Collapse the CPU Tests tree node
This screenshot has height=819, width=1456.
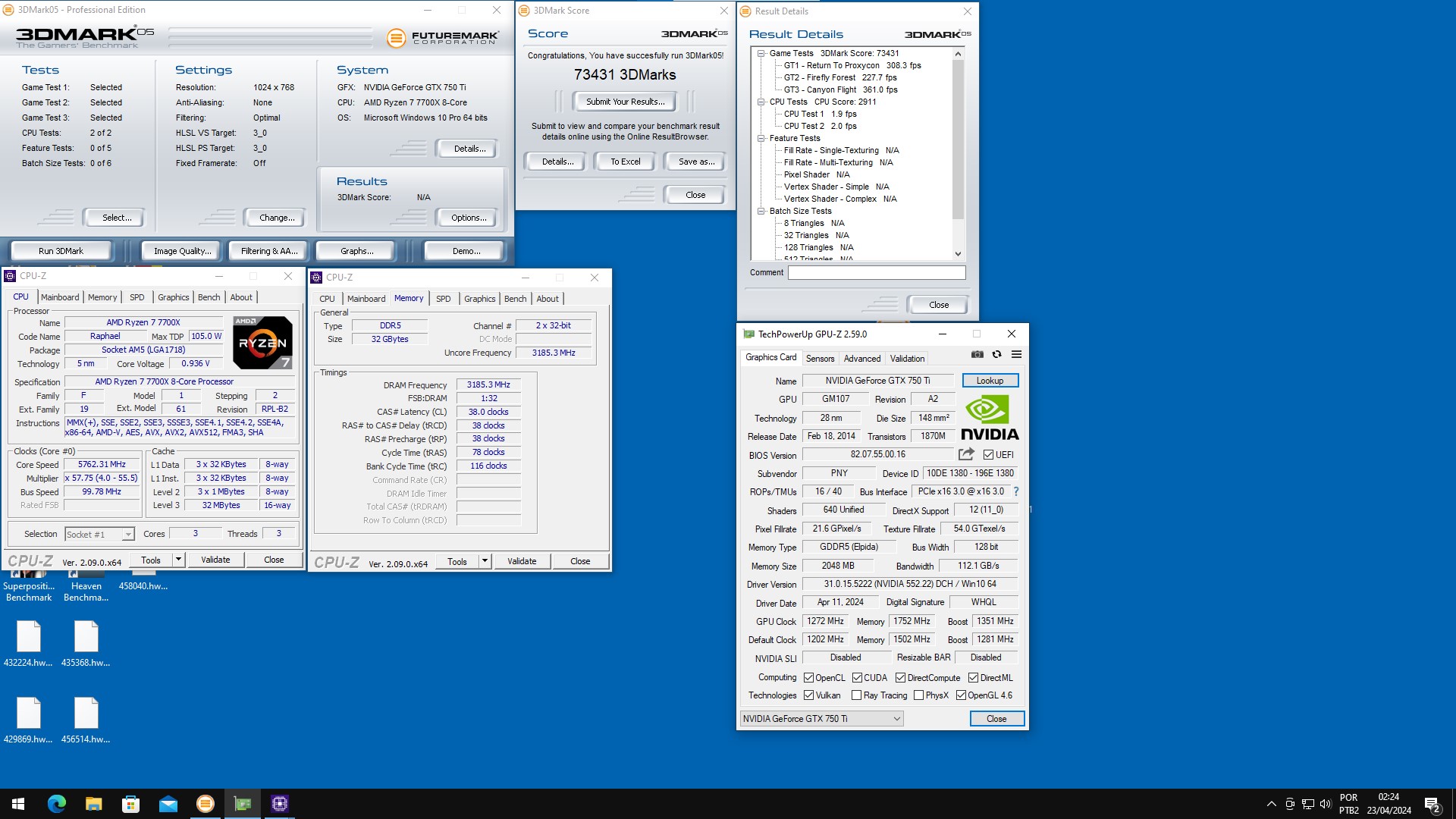tap(761, 102)
